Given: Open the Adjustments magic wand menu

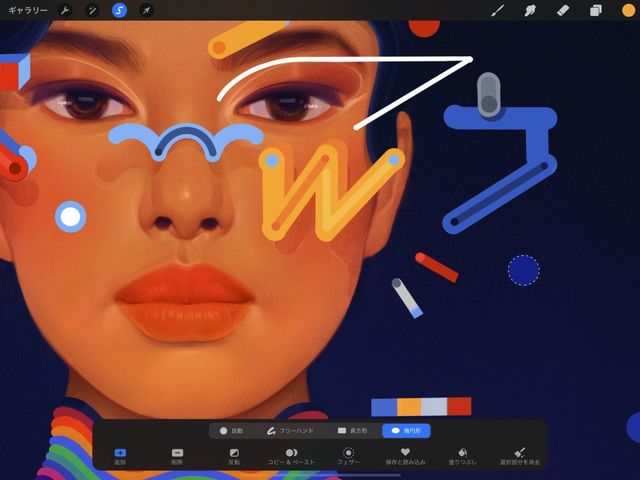Looking at the screenshot, I should 92,10.
